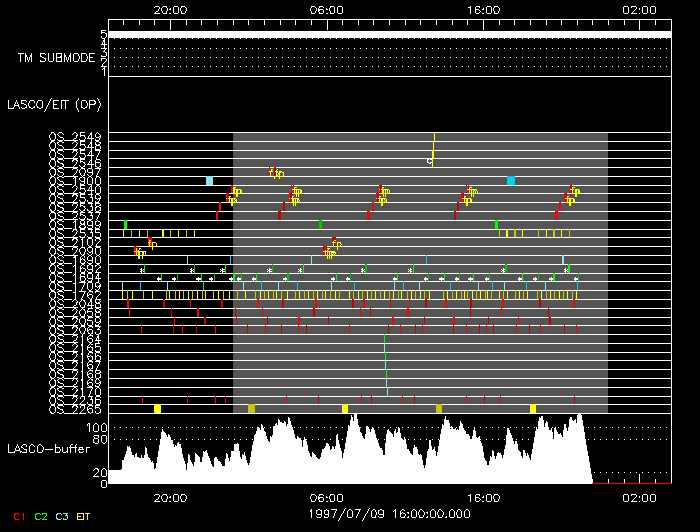The image size is (700, 532).
Task: Click the cyan block on row OS_1900 left
Action: [x=210, y=181]
